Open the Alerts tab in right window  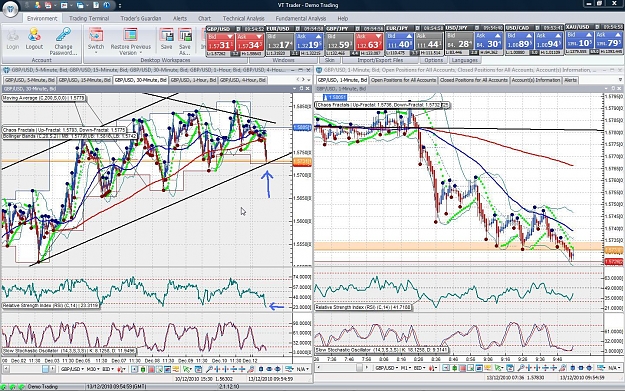click(x=570, y=80)
